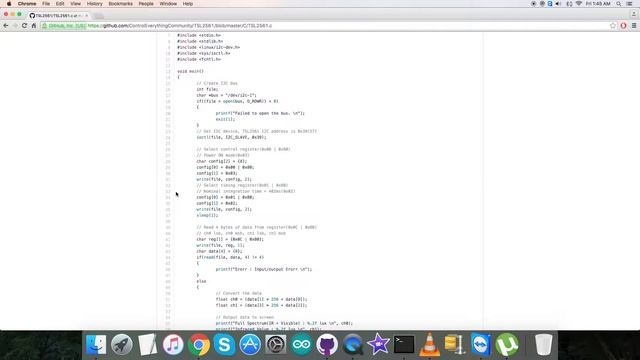Open the yellow archive utility dock icon
The image size is (640, 360).
point(455,344)
